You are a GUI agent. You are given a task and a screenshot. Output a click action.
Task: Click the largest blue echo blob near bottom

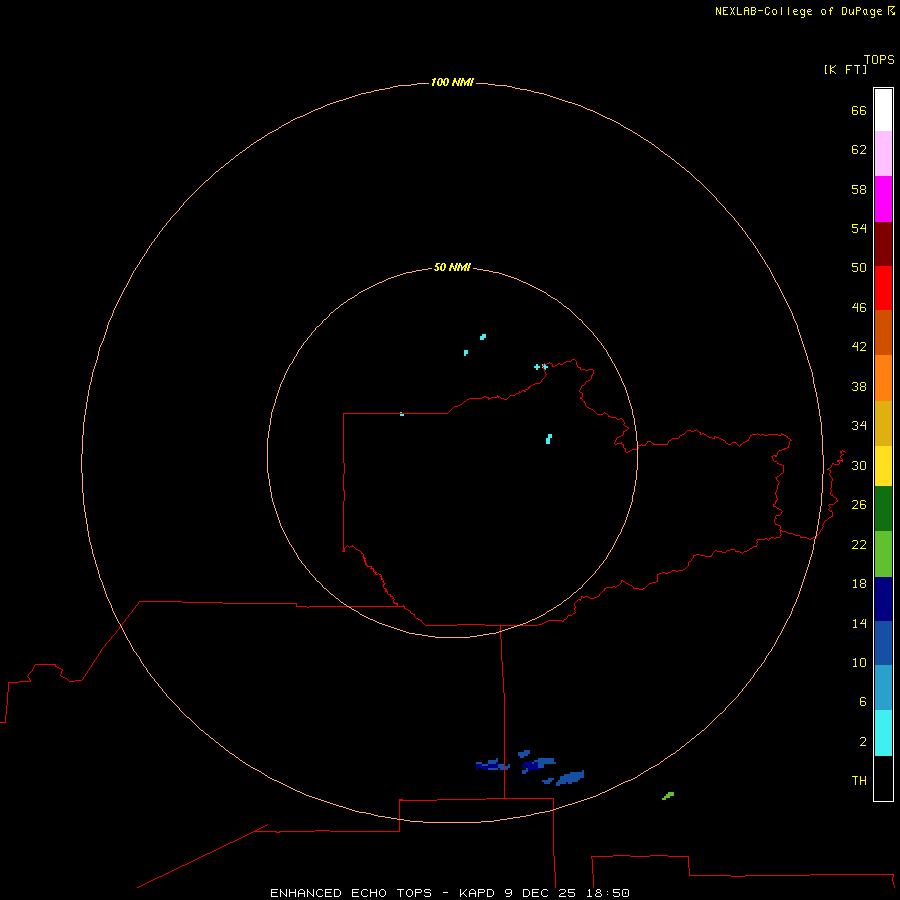click(571, 777)
